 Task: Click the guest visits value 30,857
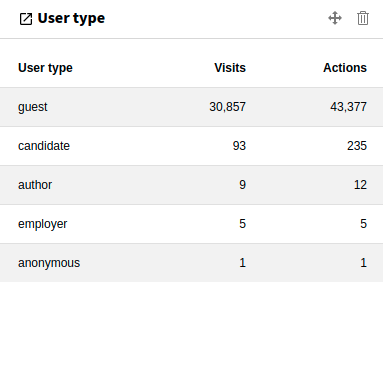click(x=228, y=107)
